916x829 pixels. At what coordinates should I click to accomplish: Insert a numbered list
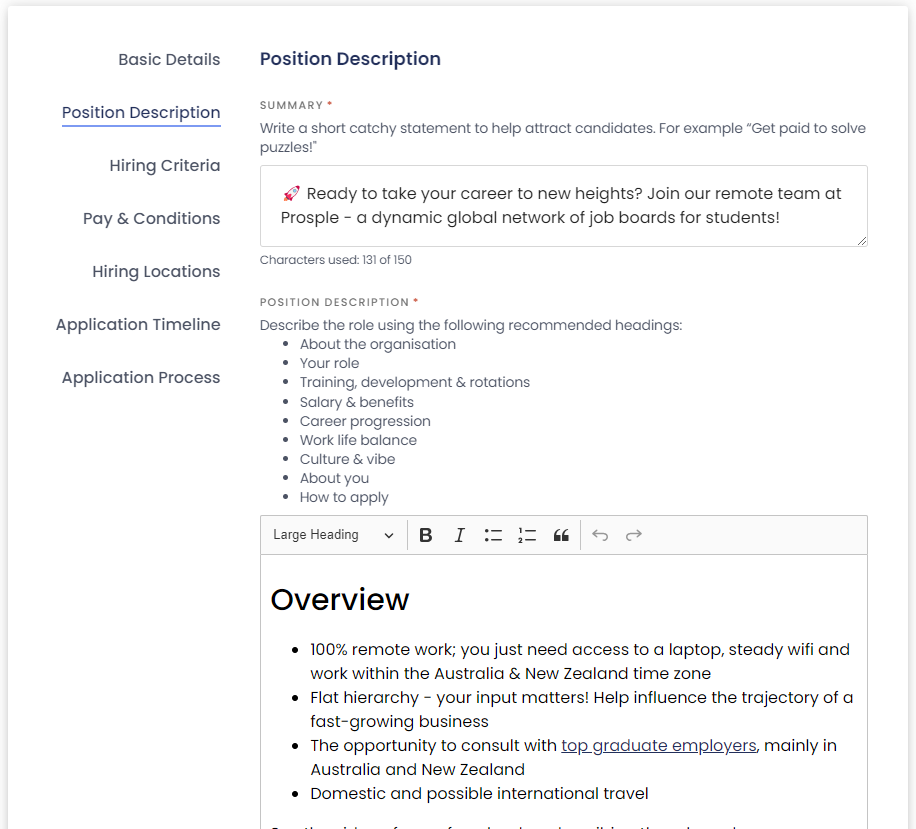pyautogui.click(x=527, y=535)
